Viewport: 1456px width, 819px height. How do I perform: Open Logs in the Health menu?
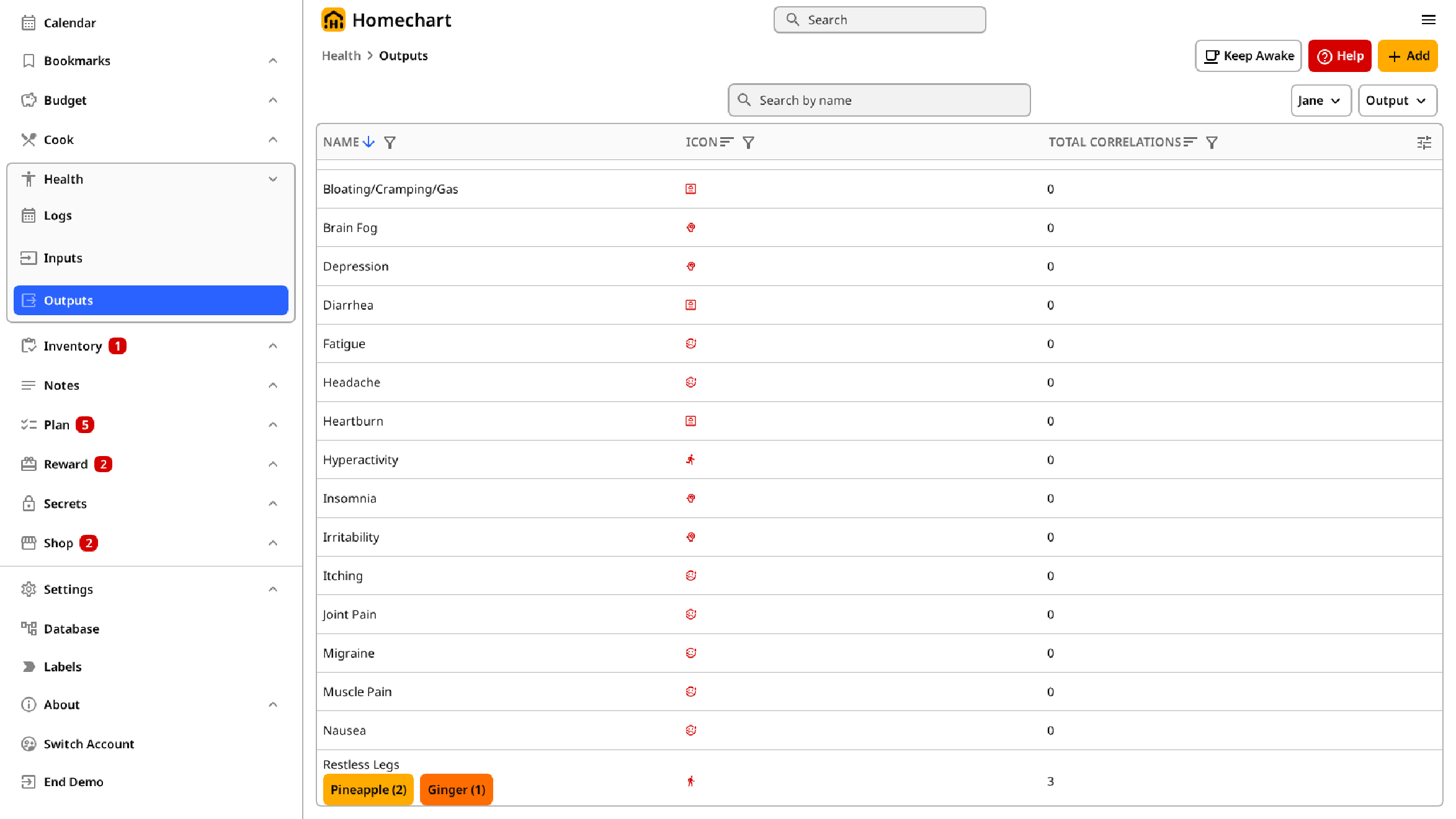coord(58,216)
